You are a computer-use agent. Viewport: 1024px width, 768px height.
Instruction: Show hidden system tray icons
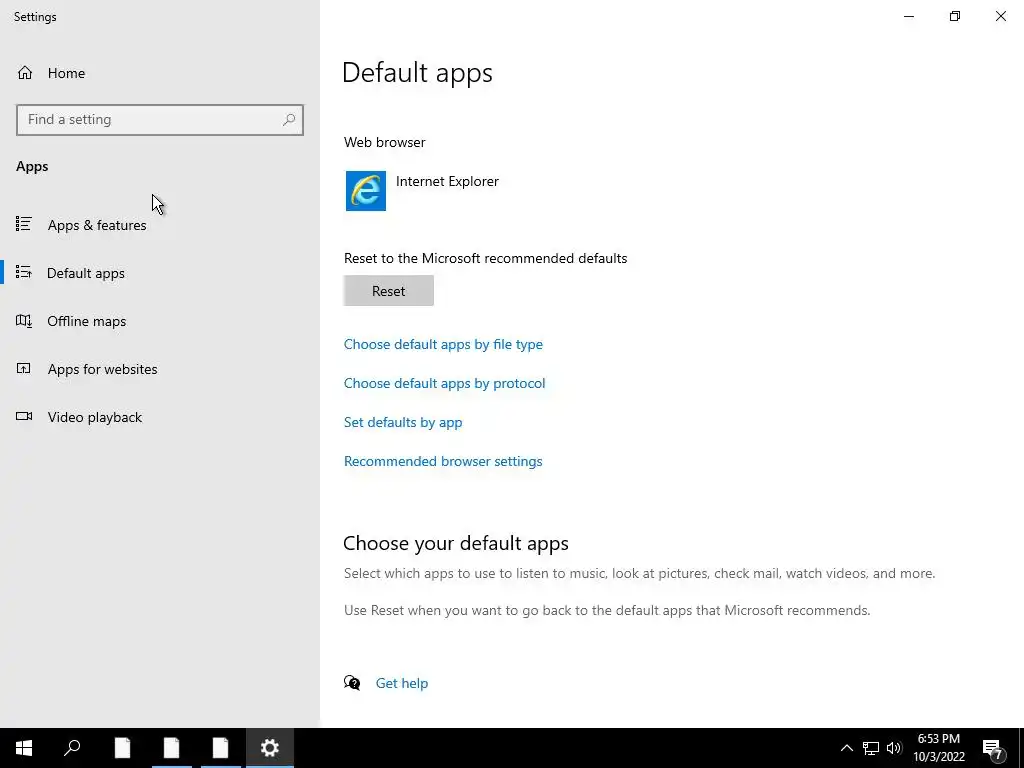[846, 748]
